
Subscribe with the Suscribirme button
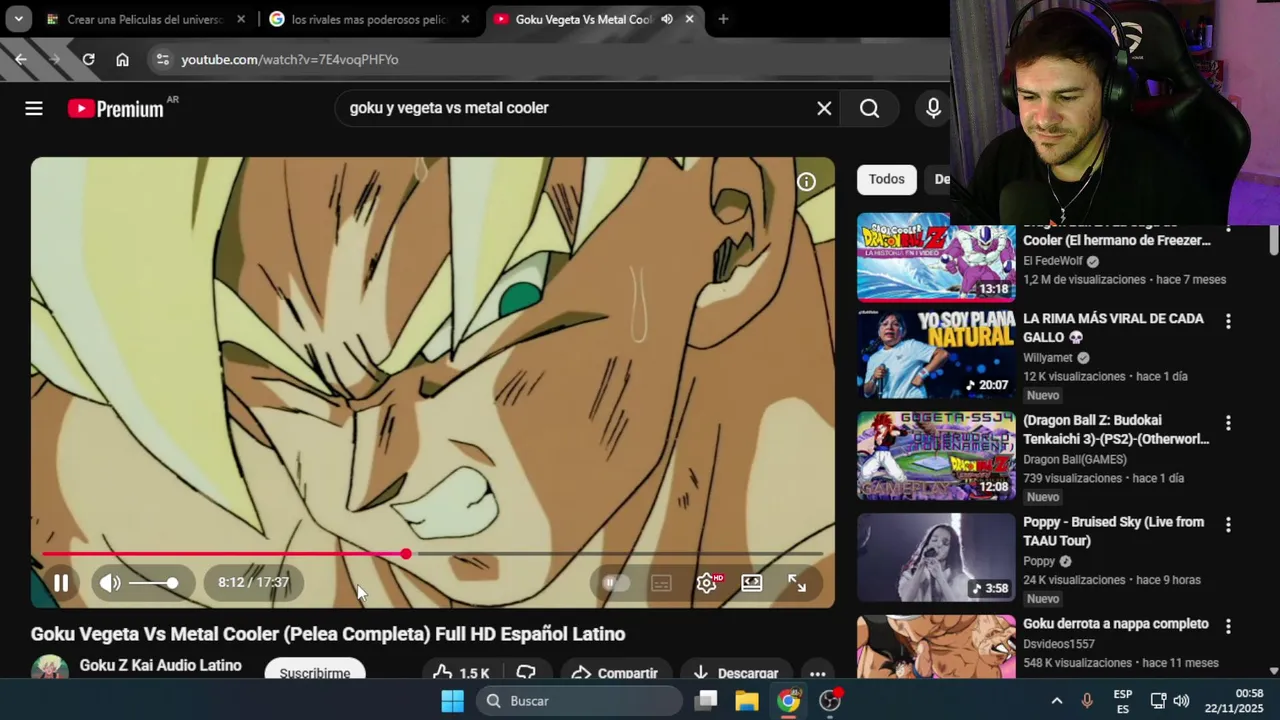(315, 670)
